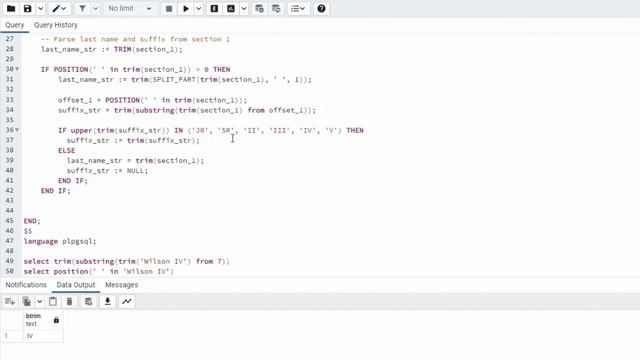640x360 pixels.
Task: Click the select trim substring line 49
Action: [127, 261]
